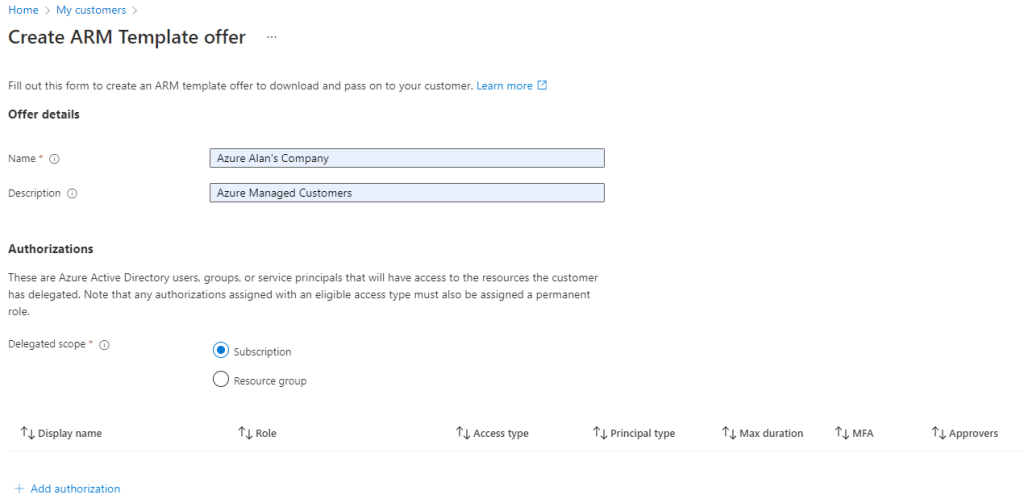Viewport: 1024px width, 503px height.
Task: Open the ellipsis menu beside page title
Action: pos(271,37)
